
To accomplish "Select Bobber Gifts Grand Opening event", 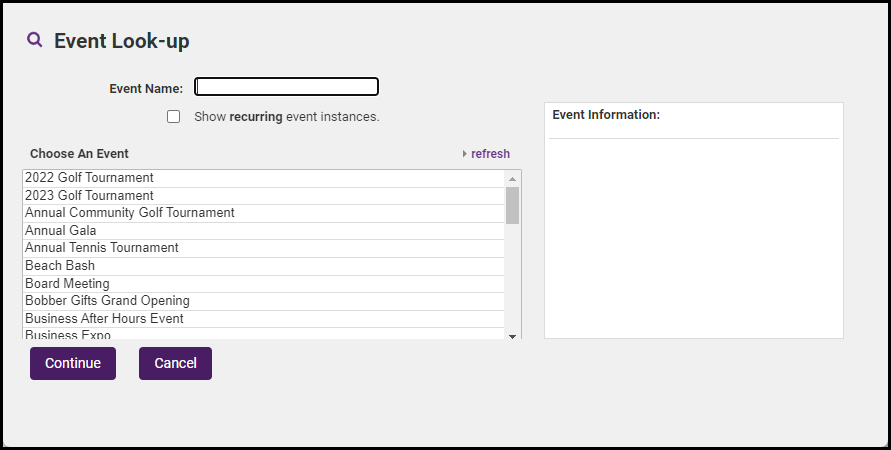I will click(x=107, y=301).
